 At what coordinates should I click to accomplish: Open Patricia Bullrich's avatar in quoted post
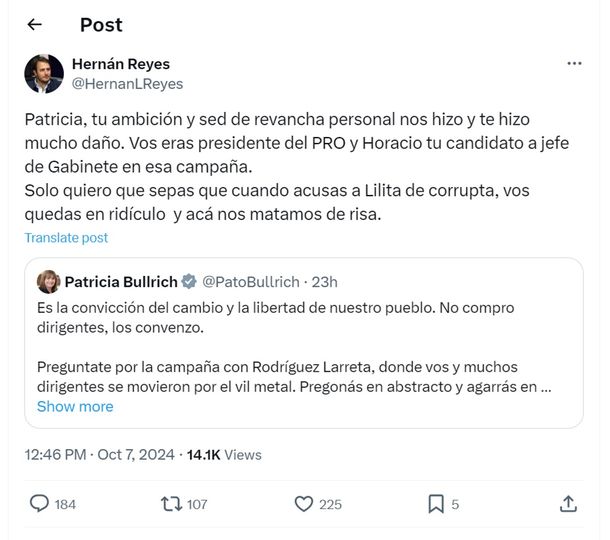point(48,282)
